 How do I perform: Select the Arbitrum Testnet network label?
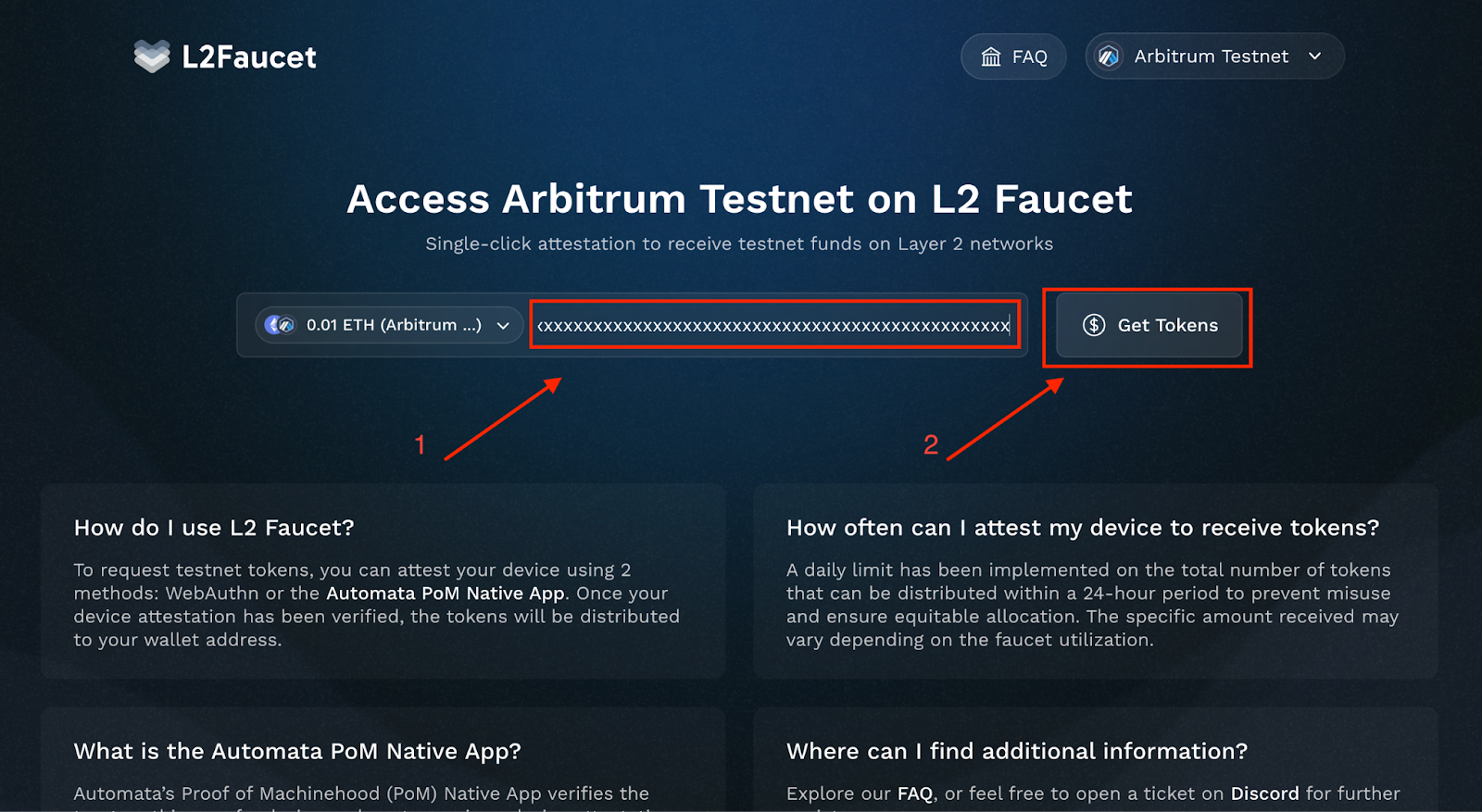(1211, 56)
